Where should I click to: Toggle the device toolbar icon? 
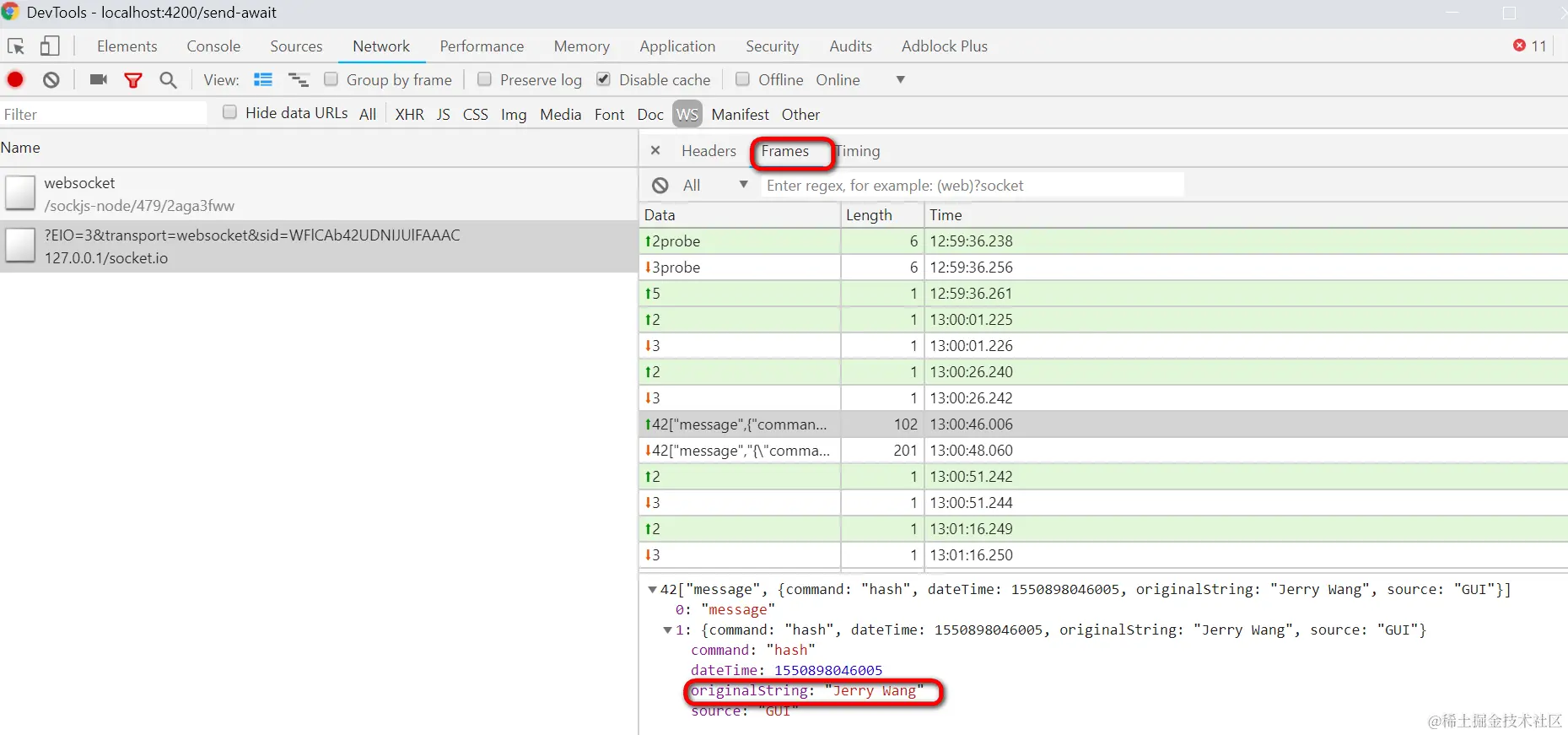50,46
